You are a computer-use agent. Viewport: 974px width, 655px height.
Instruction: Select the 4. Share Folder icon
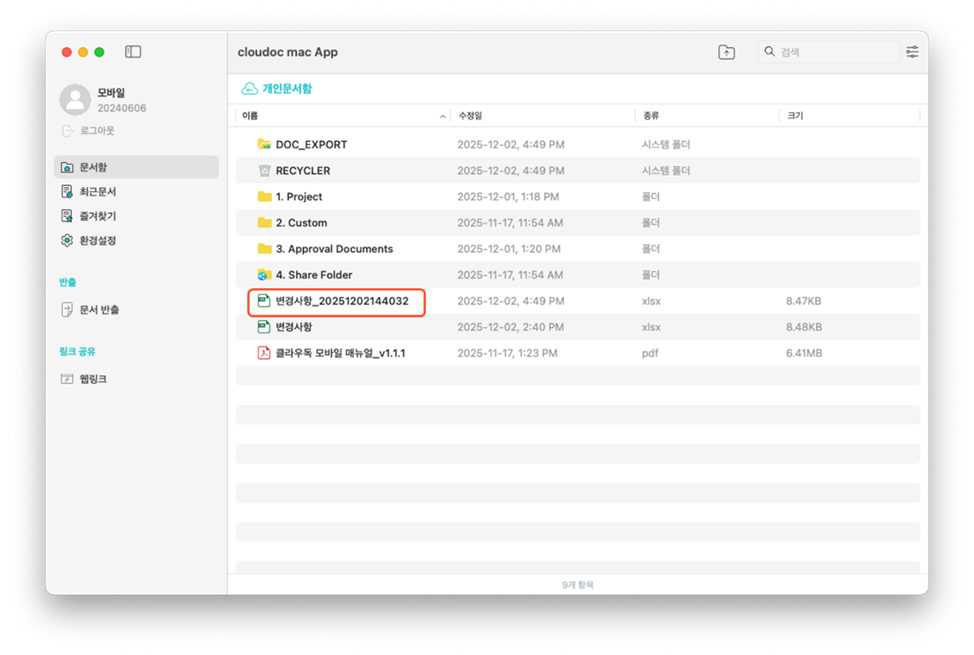[x=264, y=275]
